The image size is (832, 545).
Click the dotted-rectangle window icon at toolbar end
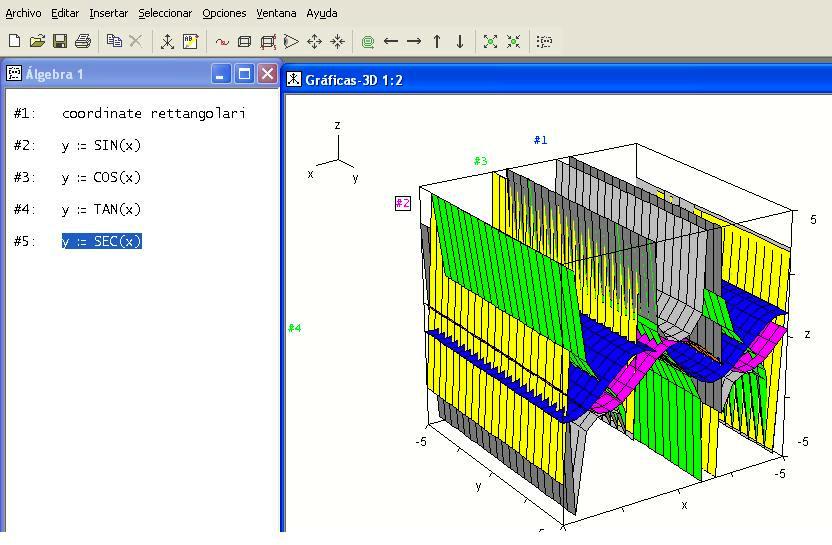click(544, 41)
